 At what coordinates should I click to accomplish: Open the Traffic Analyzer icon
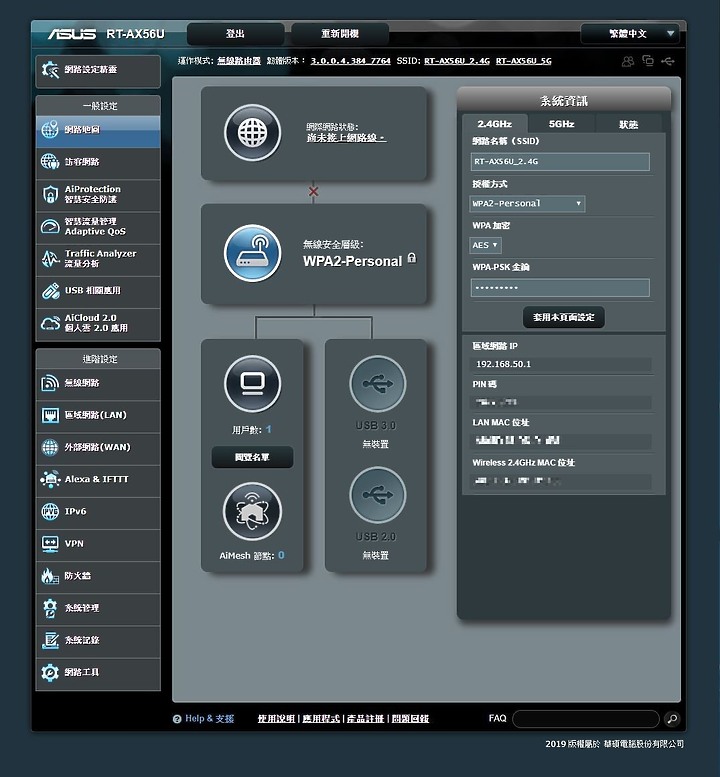click(x=50, y=259)
